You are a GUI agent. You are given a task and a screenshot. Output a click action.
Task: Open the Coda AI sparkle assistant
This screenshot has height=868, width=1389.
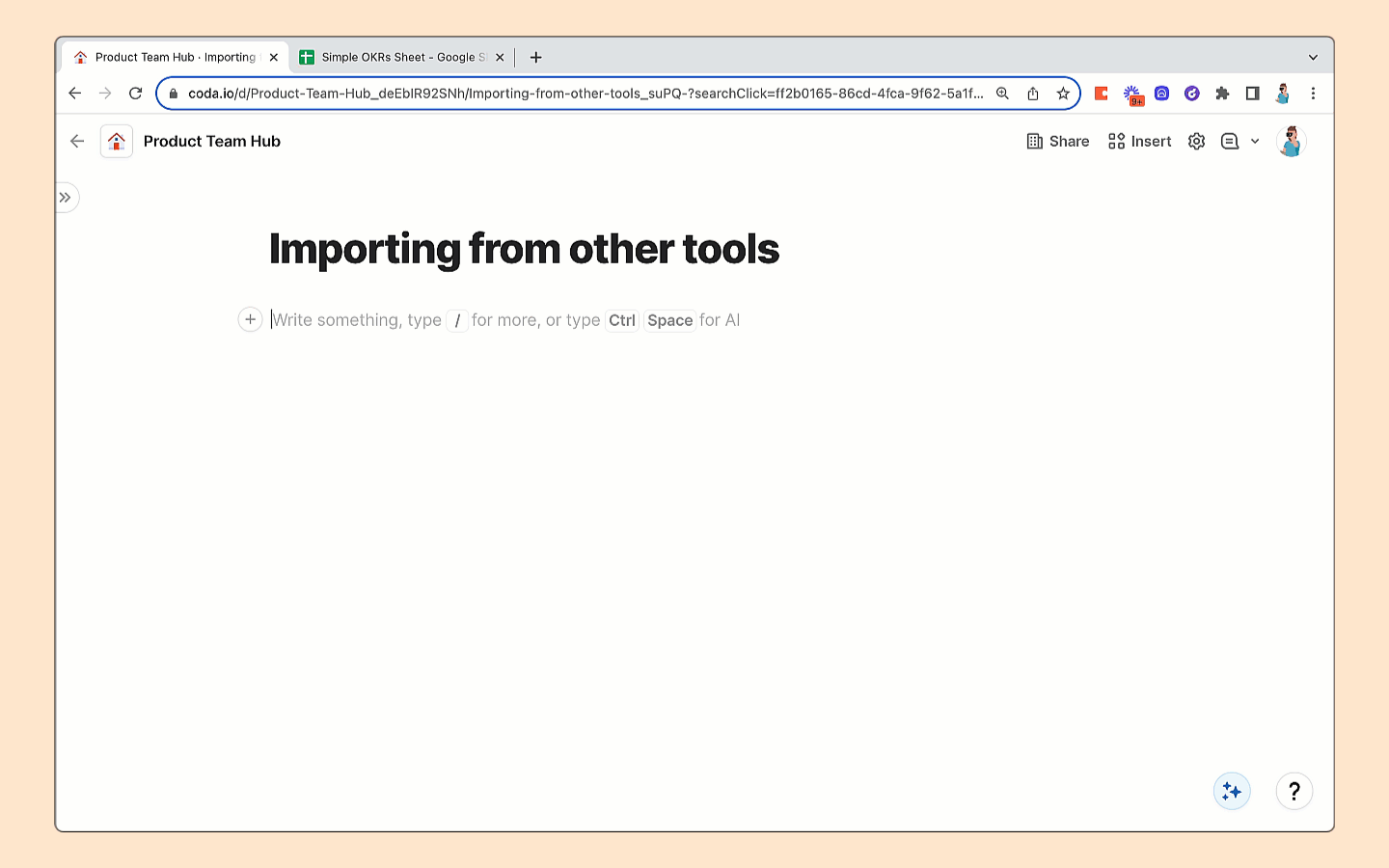coord(1232,792)
